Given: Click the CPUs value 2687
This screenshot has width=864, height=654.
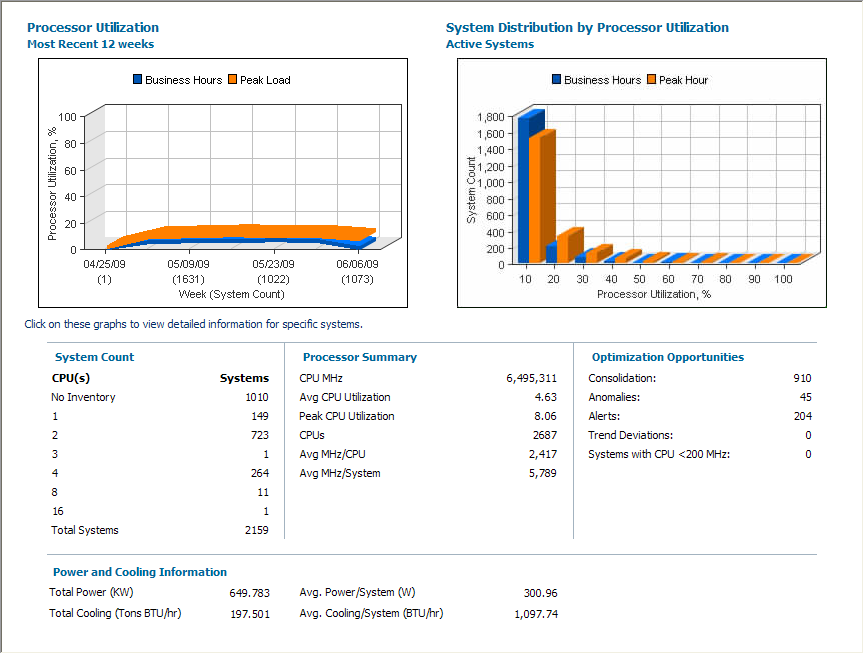Looking at the screenshot, I should click(x=545, y=435).
